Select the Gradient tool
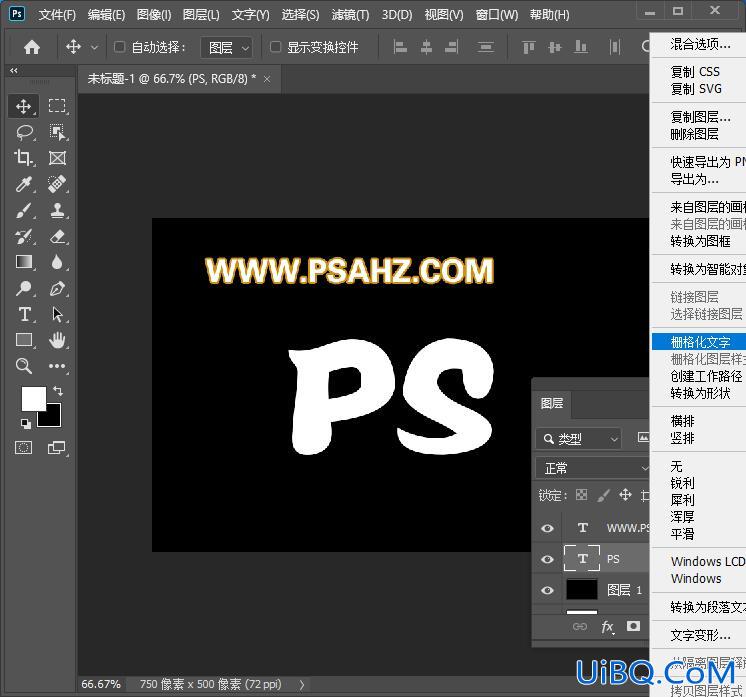 (x=24, y=262)
